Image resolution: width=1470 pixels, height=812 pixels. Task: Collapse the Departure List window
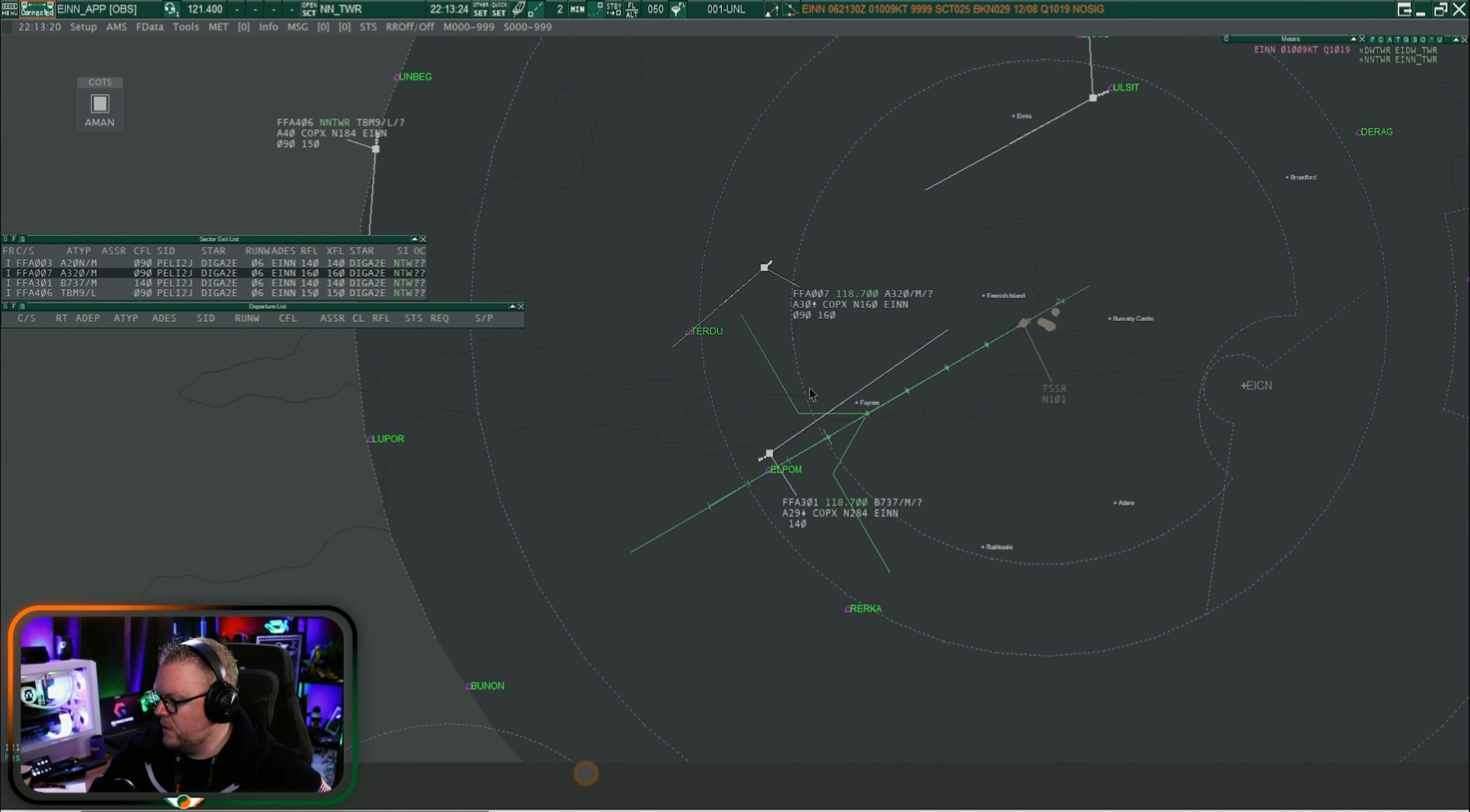(512, 306)
